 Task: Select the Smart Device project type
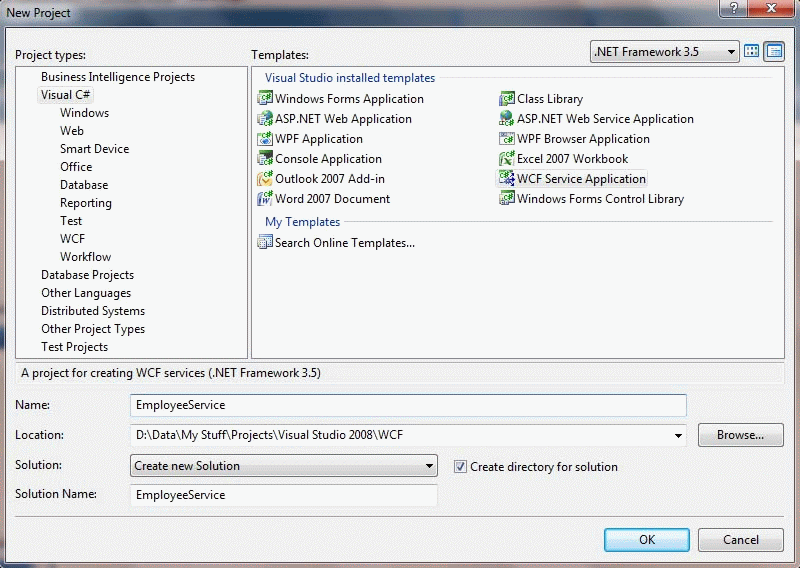coord(94,149)
